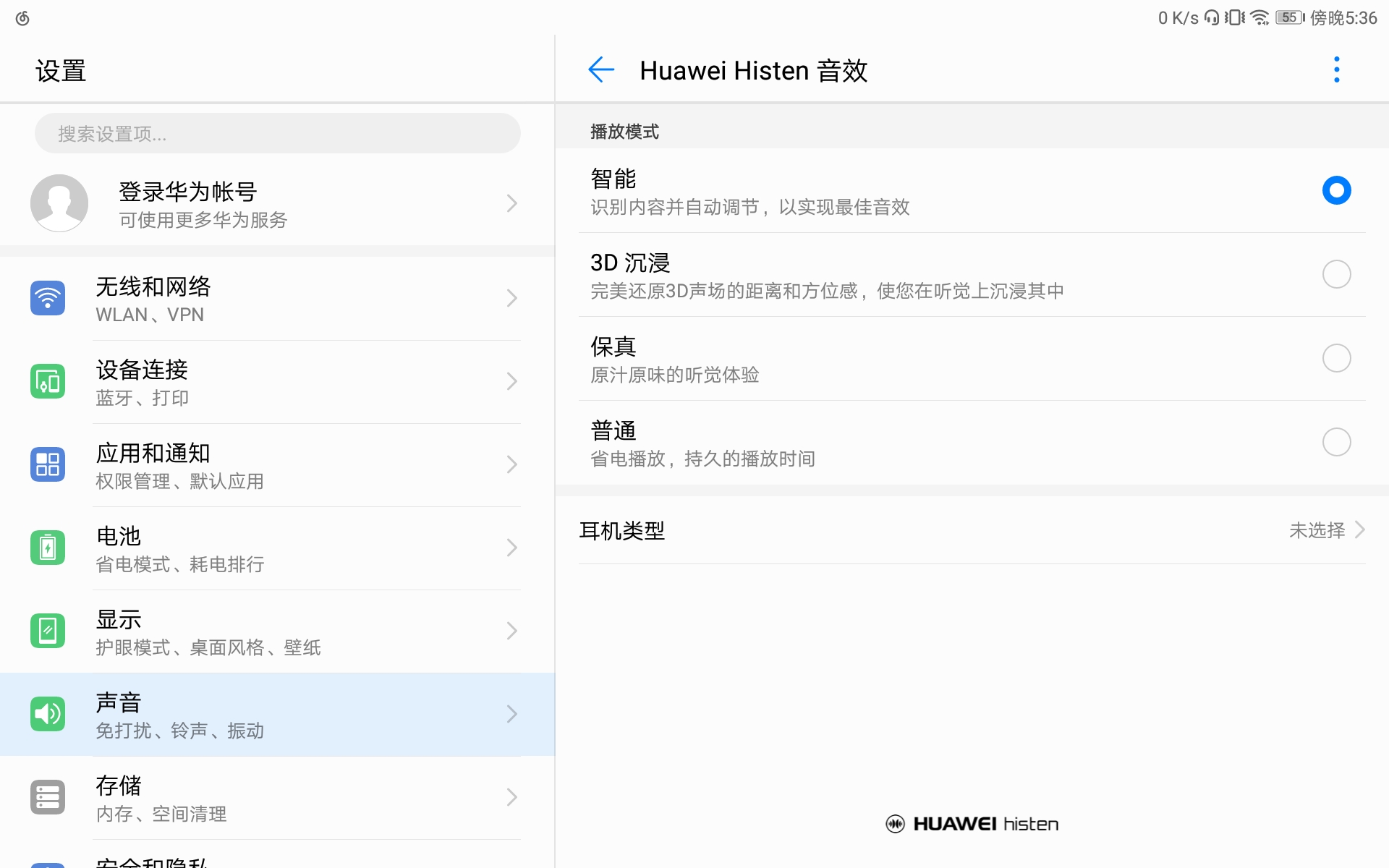1389x868 pixels.
Task: Tap the 普通 mode title text
Action: click(613, 430)
